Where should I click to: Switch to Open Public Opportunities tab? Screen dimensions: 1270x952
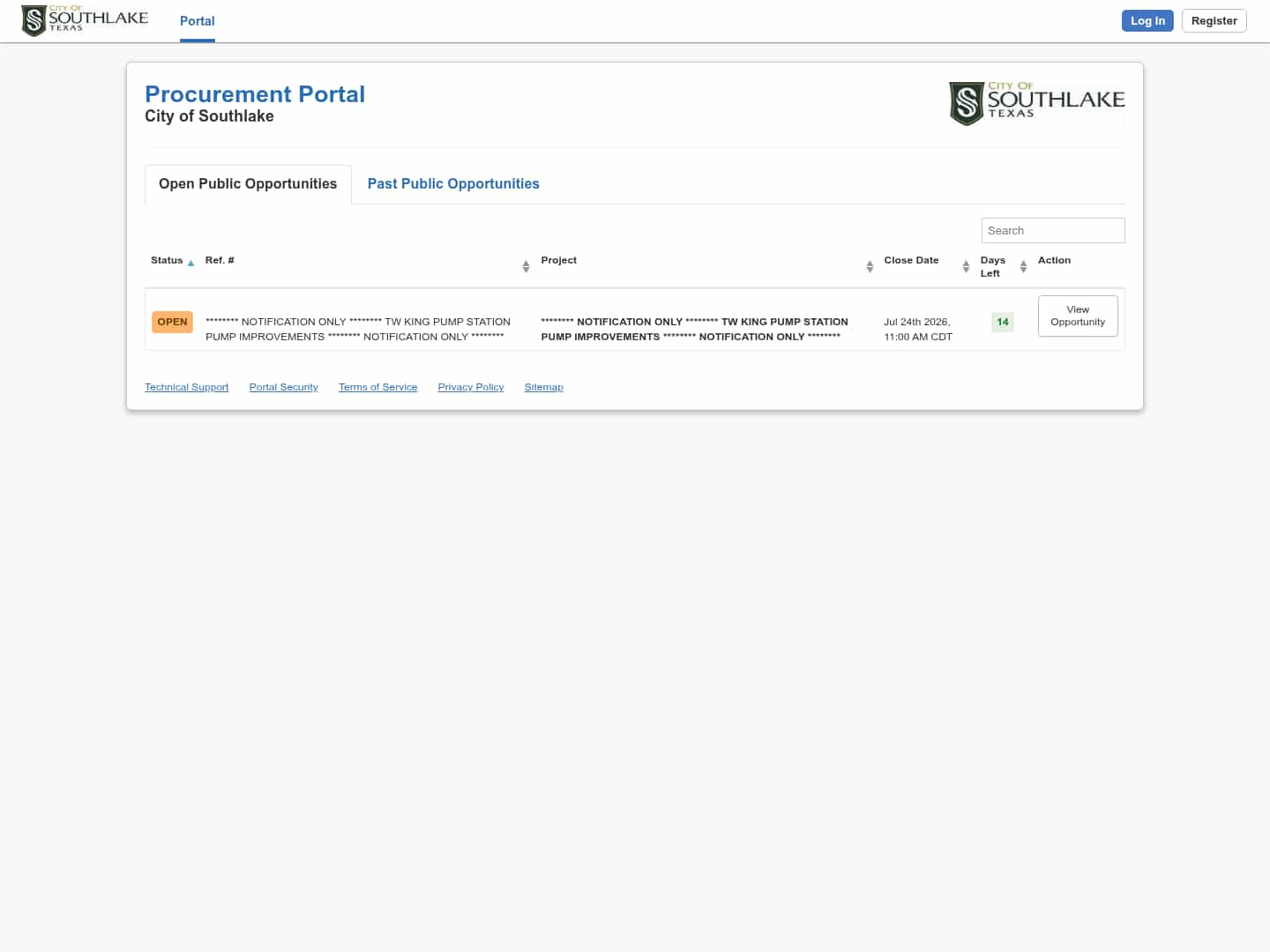[x=248, y=183]
